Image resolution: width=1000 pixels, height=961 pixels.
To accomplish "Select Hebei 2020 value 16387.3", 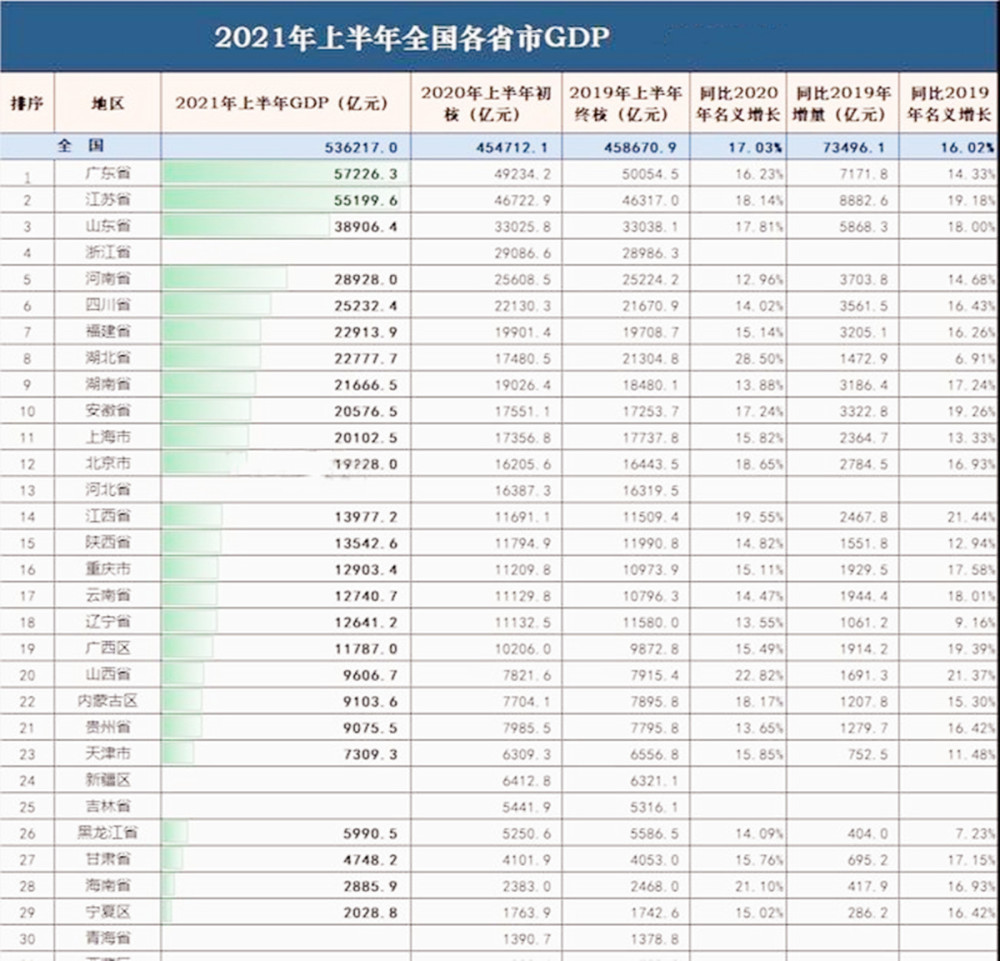I will (x=522, y=490).
